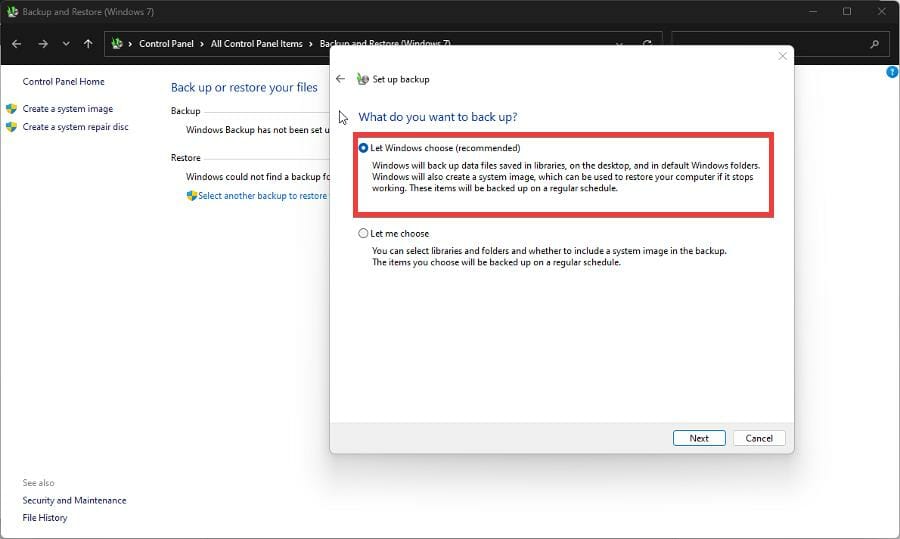900x539 pixels.
Task: Click Select another backup to restore from
Action: click(x=262, y=196)
